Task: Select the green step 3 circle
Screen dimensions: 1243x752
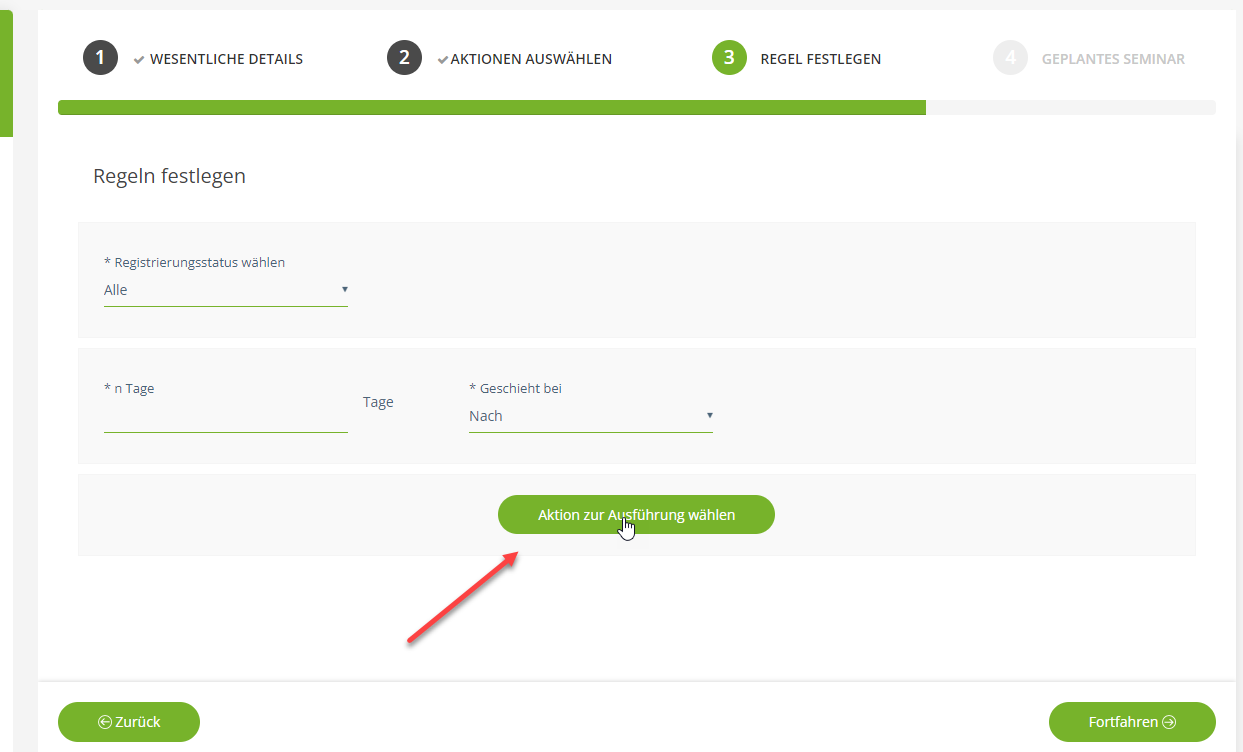Action: [729, 58]
